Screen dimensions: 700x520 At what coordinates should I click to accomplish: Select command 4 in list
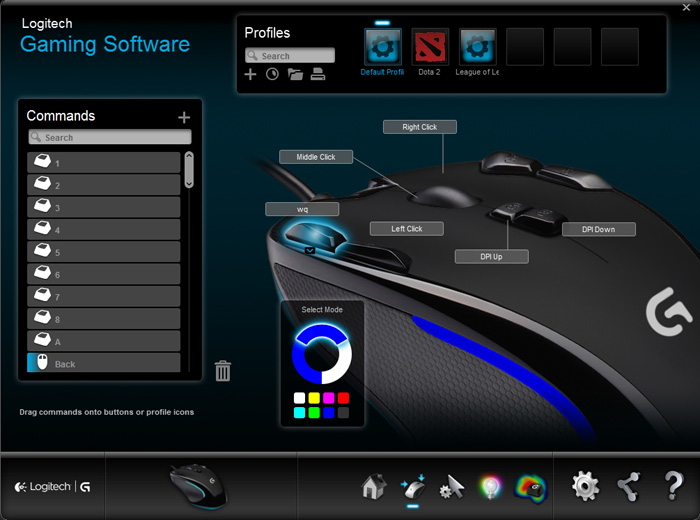(x=104, y=229)
